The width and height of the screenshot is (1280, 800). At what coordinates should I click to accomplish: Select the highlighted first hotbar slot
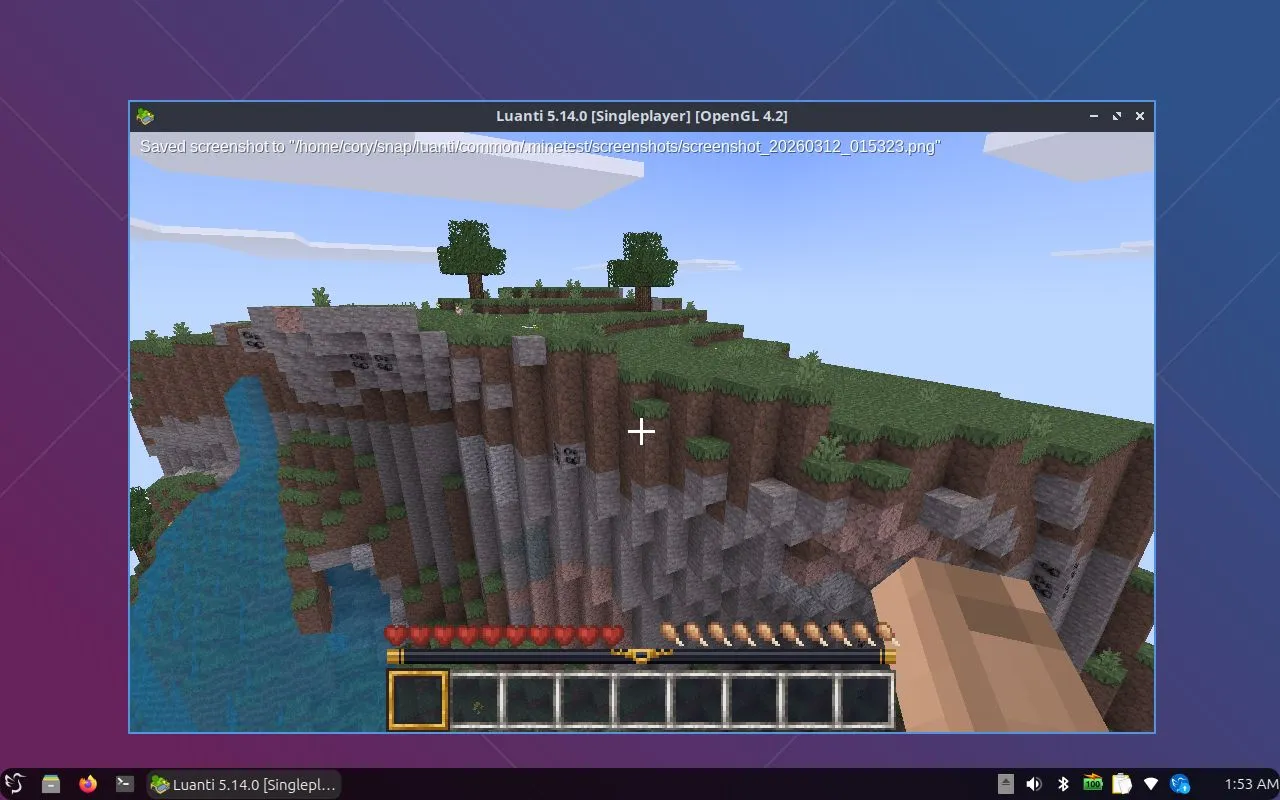coord(417,700)
